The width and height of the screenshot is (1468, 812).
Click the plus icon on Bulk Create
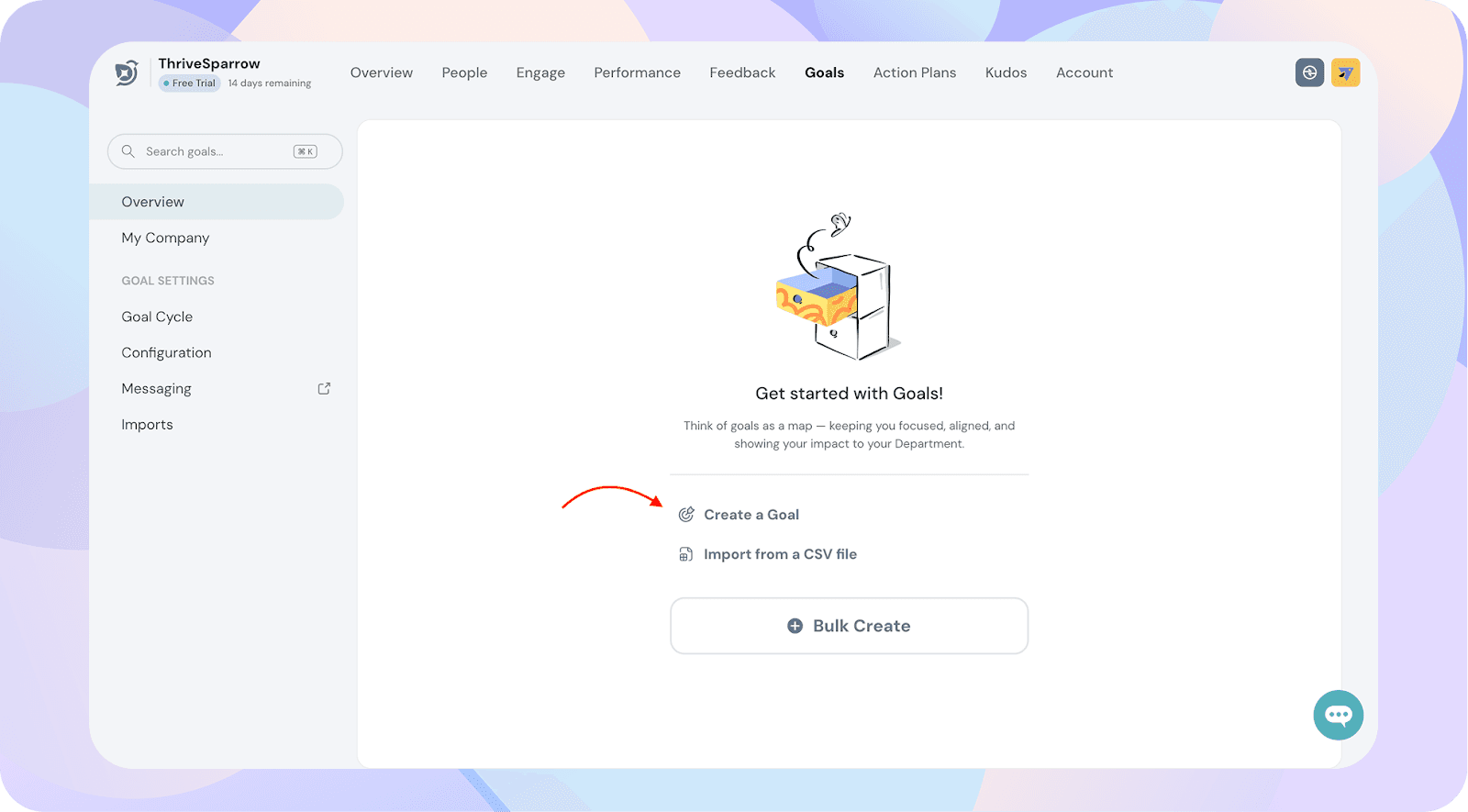pos(795,626)
